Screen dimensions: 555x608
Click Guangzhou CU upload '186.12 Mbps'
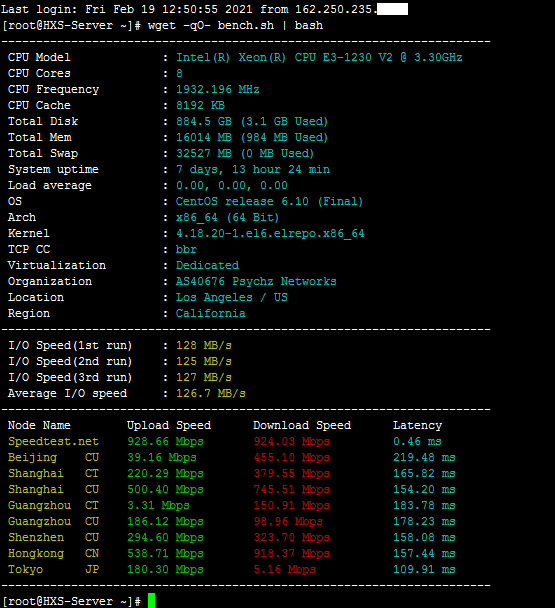[166, 521]
